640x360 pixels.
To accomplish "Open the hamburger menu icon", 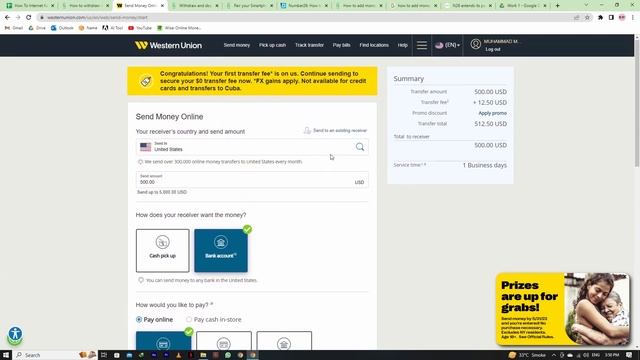I will (422, 45).
